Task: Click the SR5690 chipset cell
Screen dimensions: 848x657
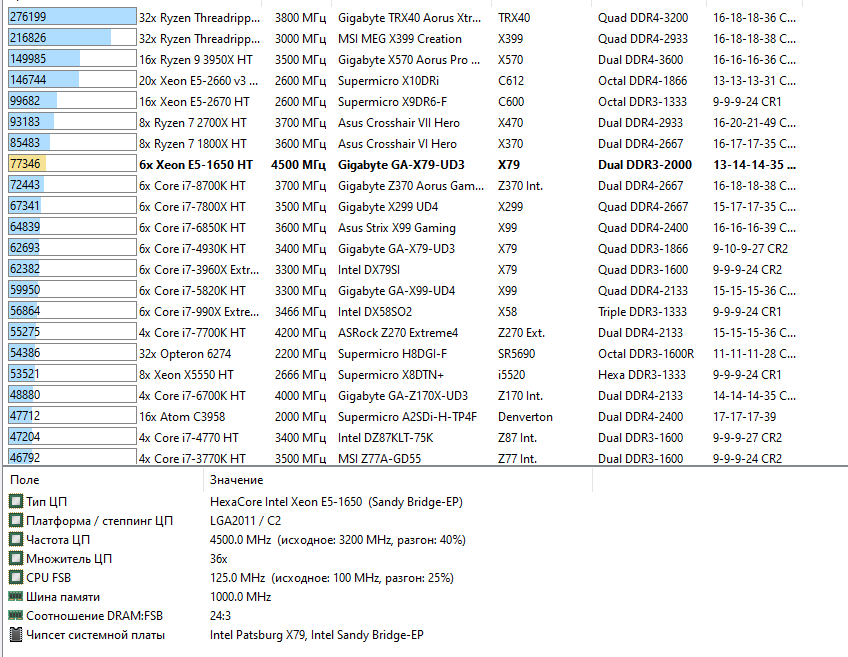Action: point(516,354)
